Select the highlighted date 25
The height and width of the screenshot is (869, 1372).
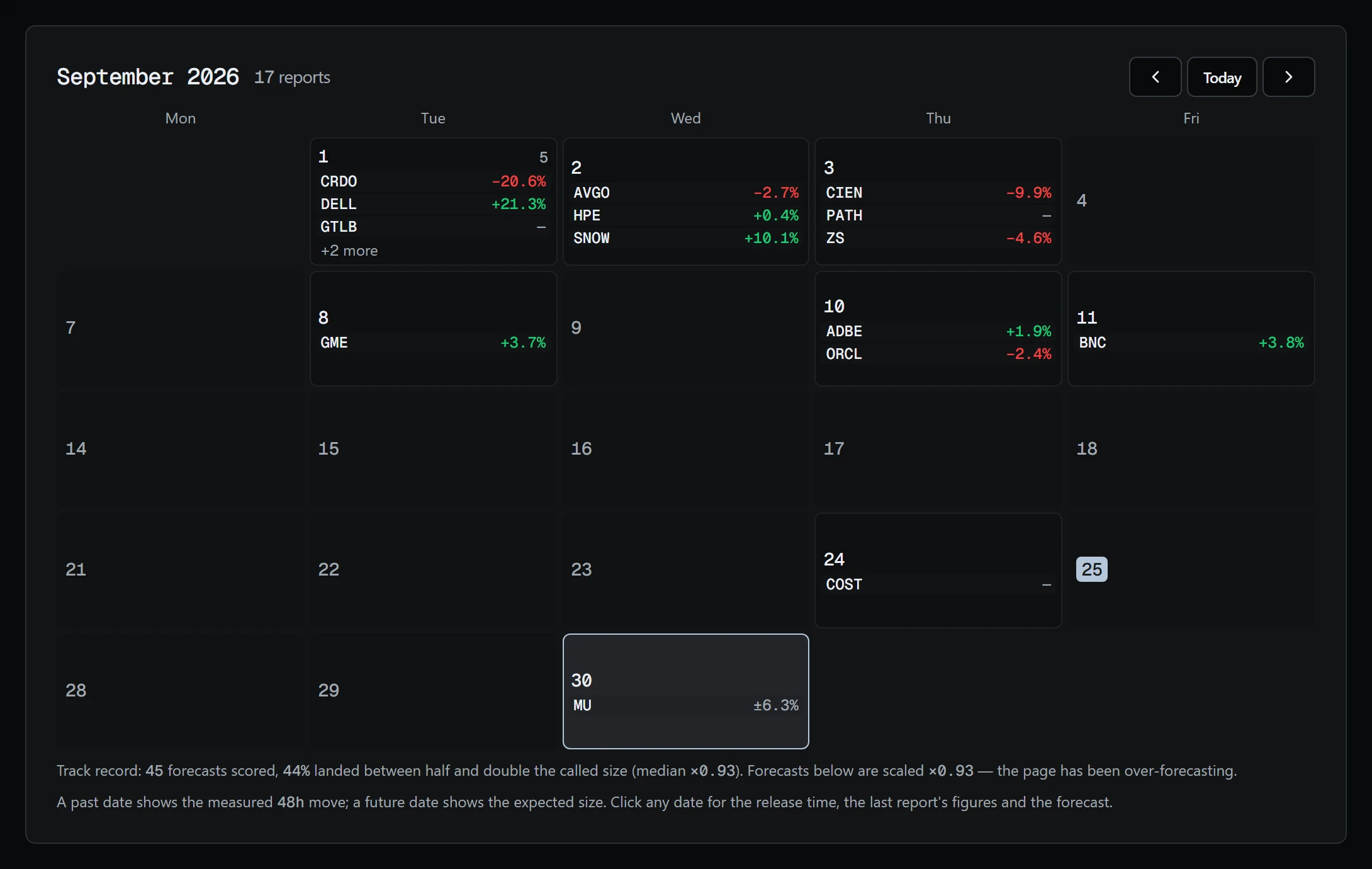tap(1092, 569)
